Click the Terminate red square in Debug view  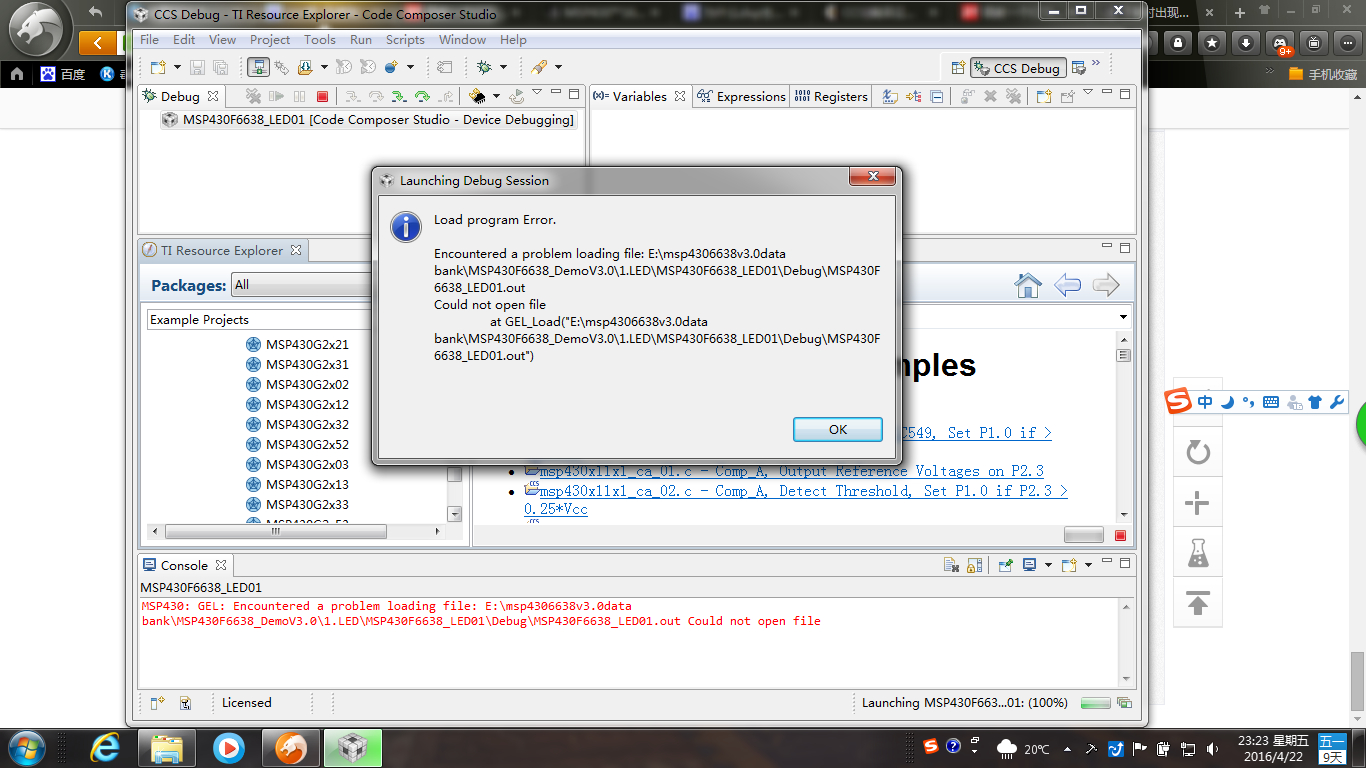(x=322, y=97)
